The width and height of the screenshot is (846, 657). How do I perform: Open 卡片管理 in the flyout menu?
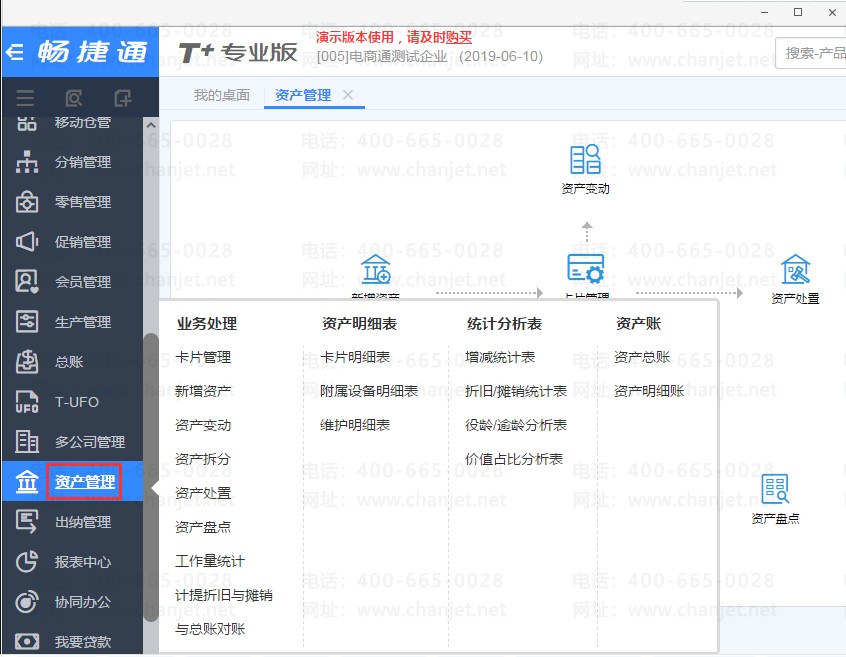(203, 357)
